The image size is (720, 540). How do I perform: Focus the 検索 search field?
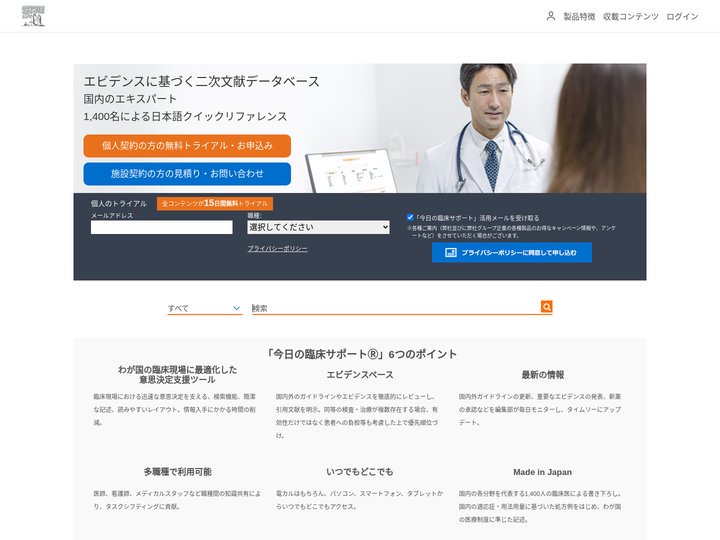click(x=396, y=308)
